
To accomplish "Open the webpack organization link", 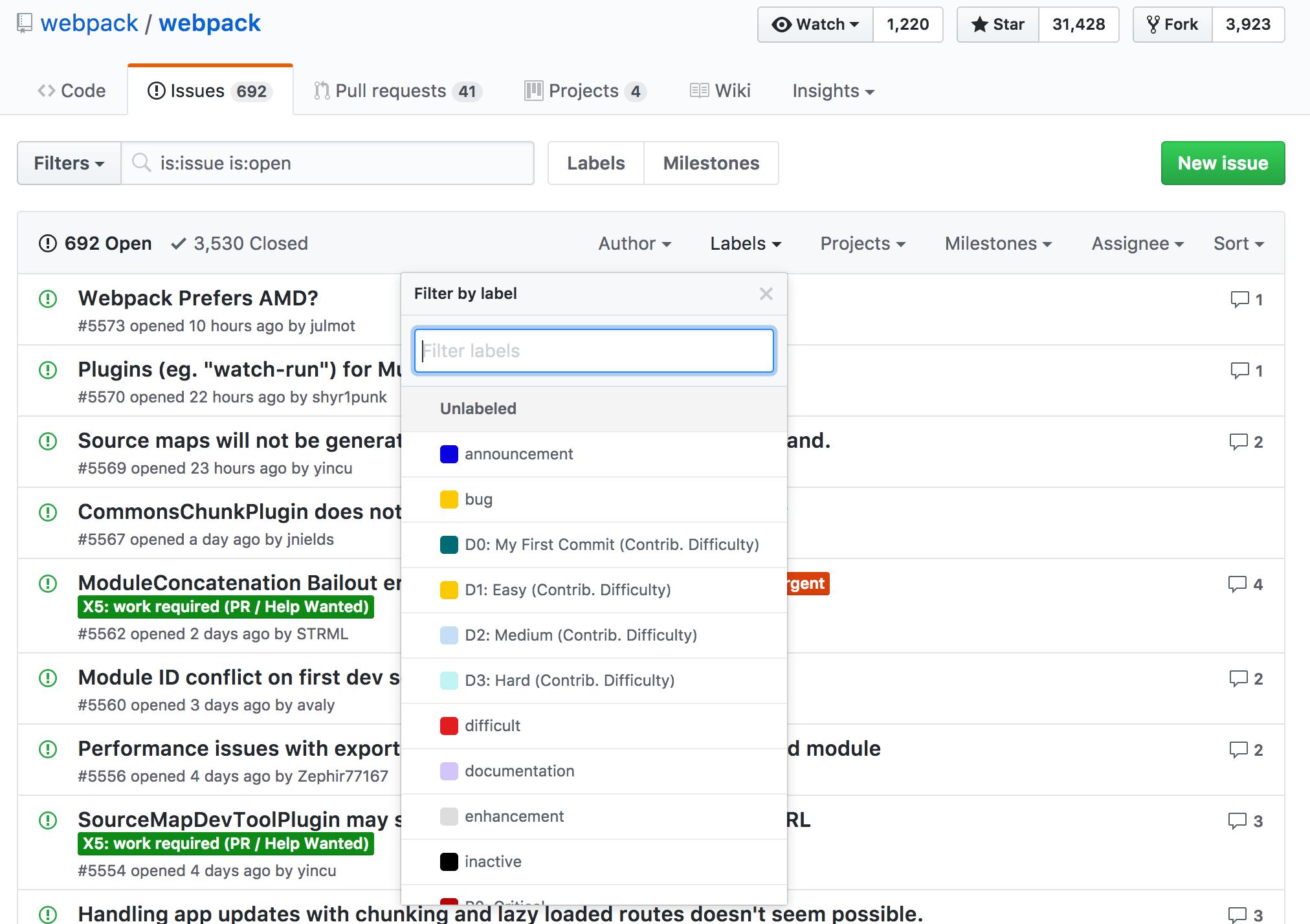I will pos(89,23).
